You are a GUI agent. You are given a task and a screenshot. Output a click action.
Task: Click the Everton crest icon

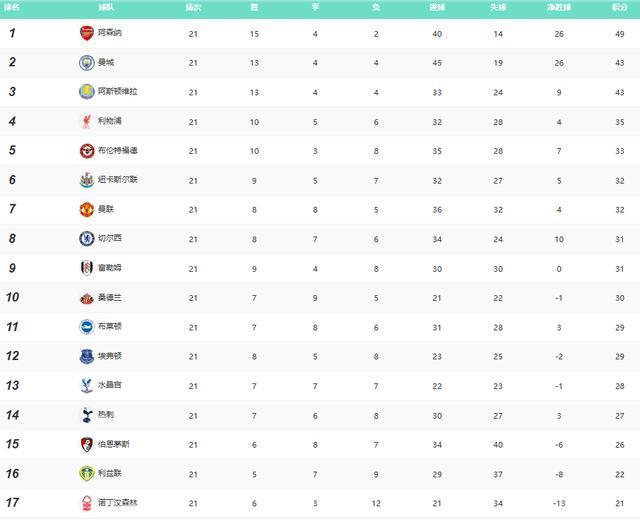[x=86, y=356]
